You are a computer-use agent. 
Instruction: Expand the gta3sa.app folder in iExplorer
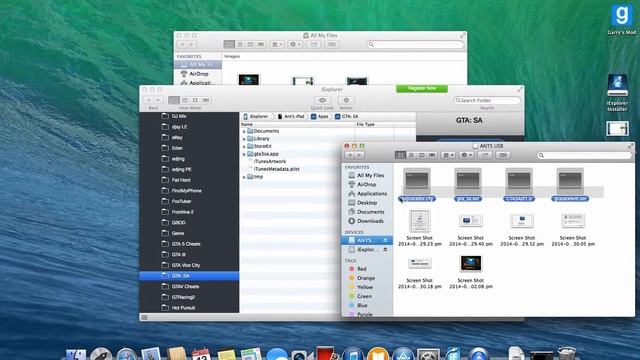(244, 154)
